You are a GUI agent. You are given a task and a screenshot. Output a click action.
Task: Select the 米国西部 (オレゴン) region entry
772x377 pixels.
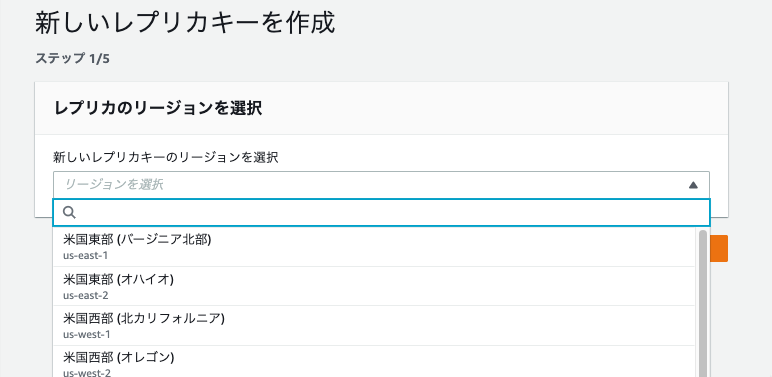tap(374, 362)
